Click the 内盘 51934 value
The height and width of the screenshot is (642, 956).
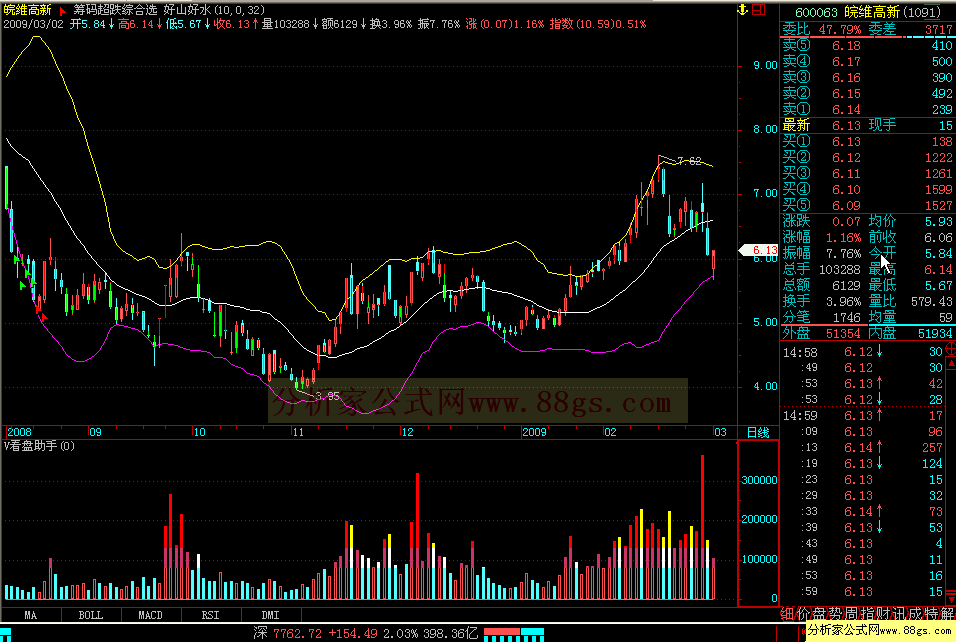[935, 333]
